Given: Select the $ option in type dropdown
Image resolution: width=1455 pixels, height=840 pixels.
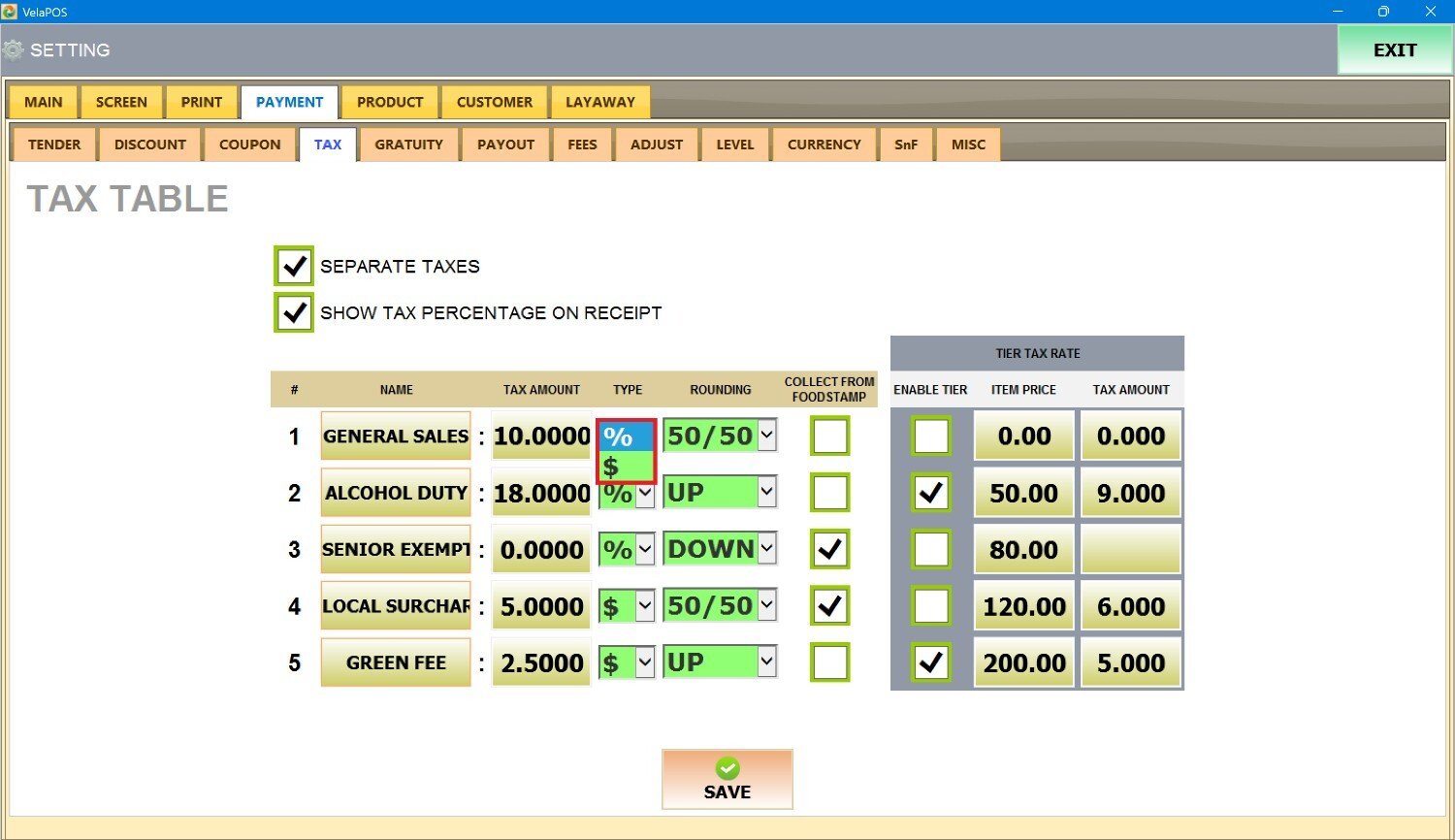Looking at the screenshot, I should (626, 467).
